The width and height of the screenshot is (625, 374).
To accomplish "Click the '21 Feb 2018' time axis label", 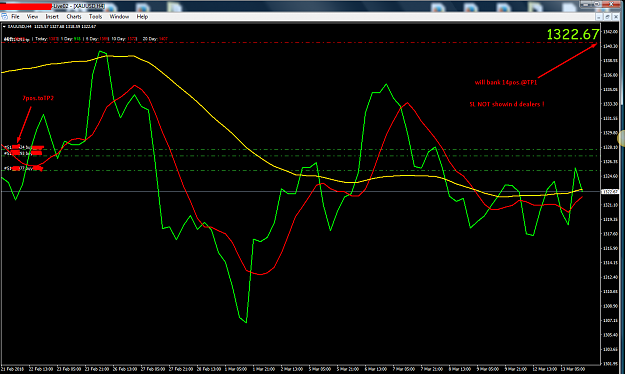I will [13, 369].
